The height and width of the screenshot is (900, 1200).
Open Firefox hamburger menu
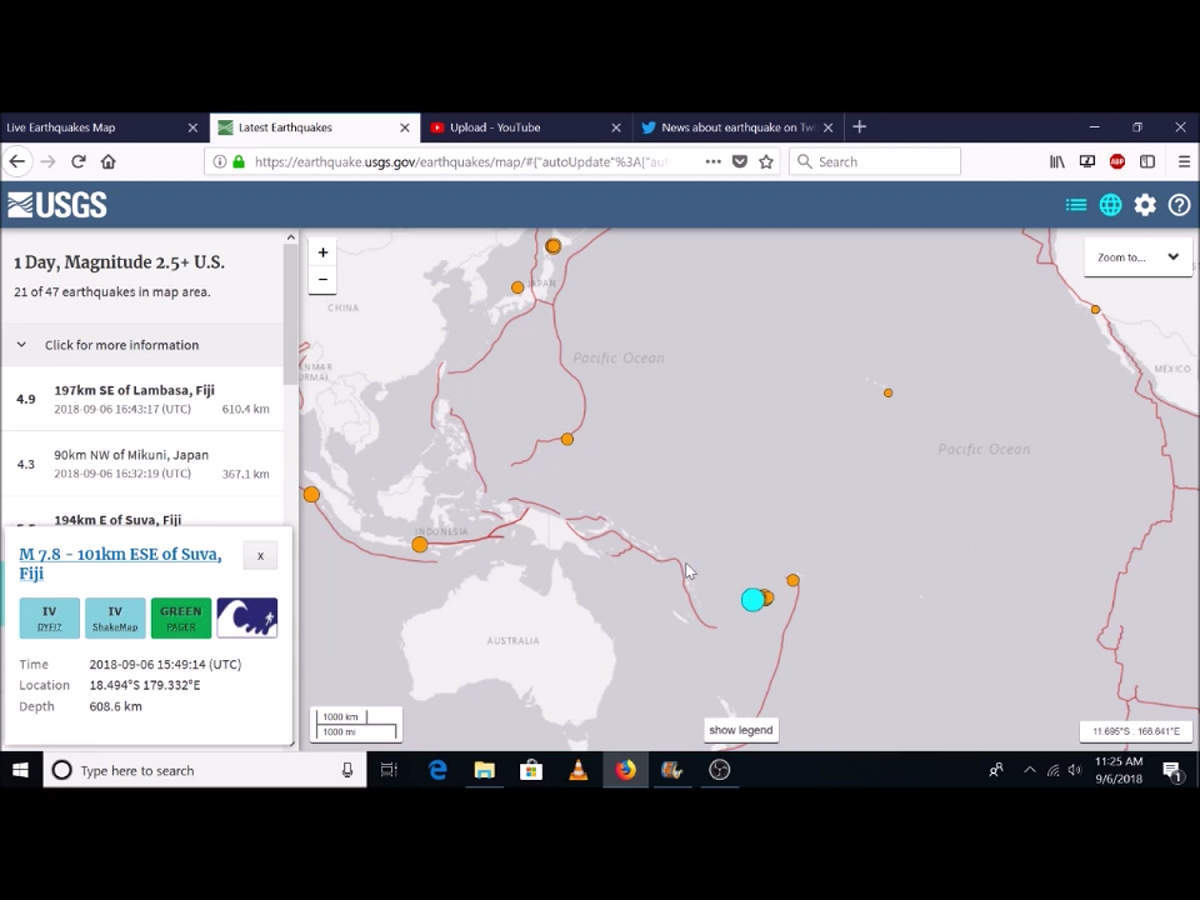(1184, 161)
